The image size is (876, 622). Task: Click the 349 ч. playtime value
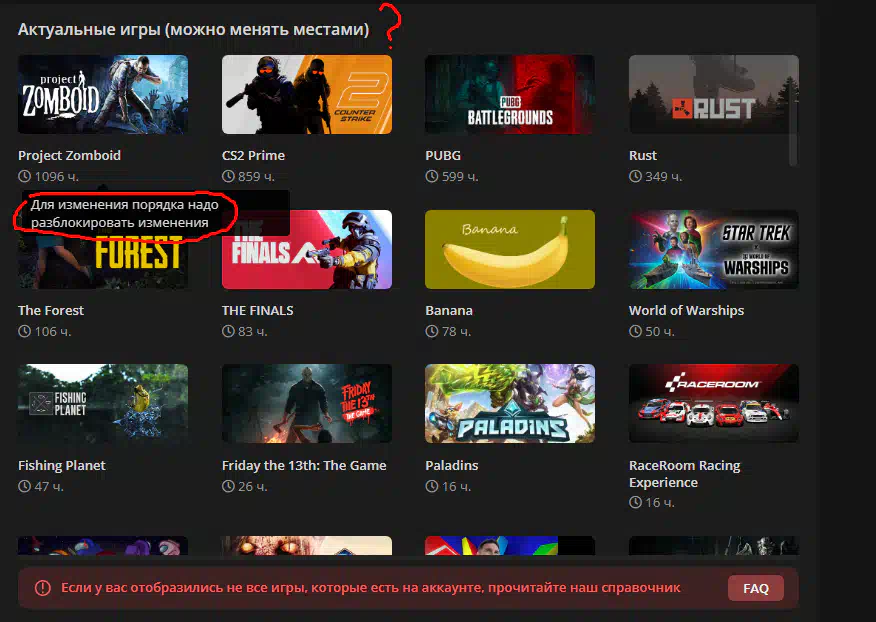pos(664,177)
